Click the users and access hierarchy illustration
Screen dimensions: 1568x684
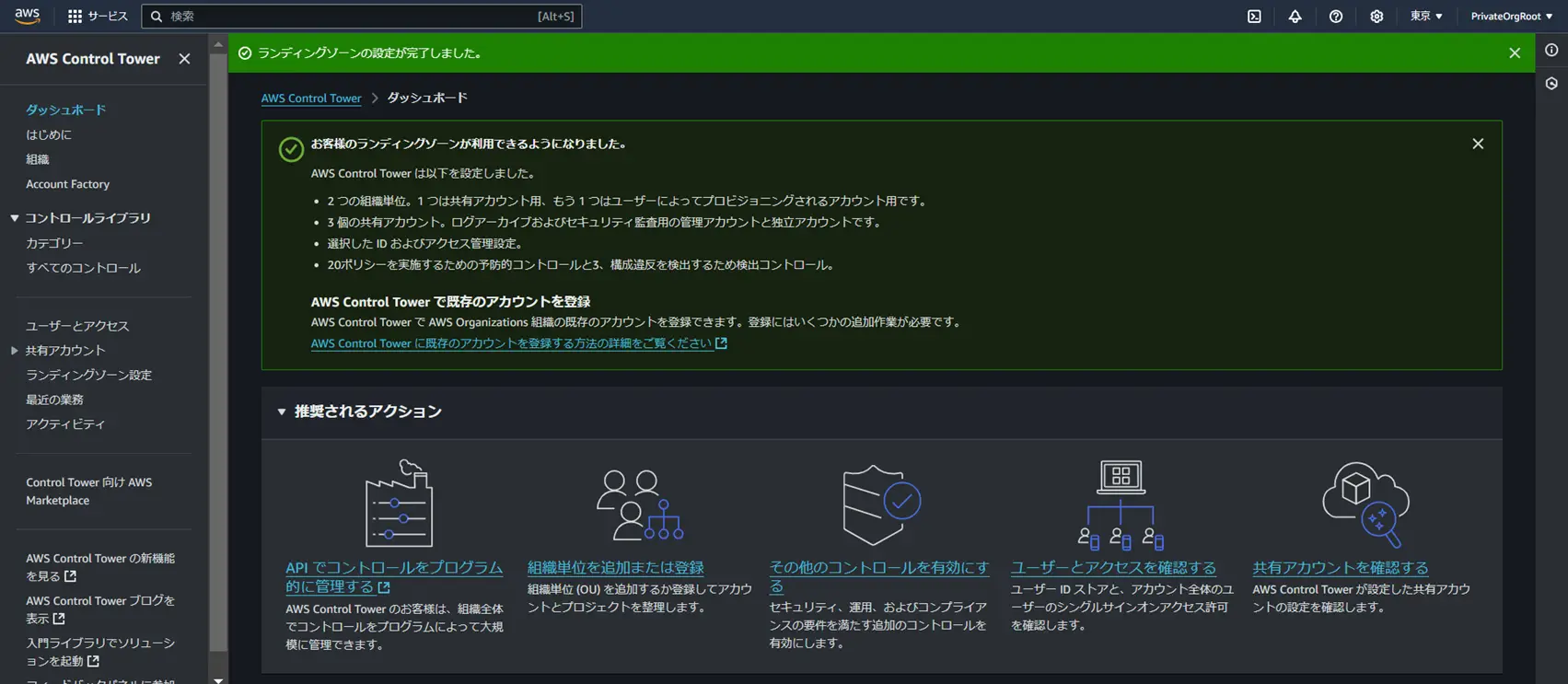pyautogui.click(x=1121, y=504)
